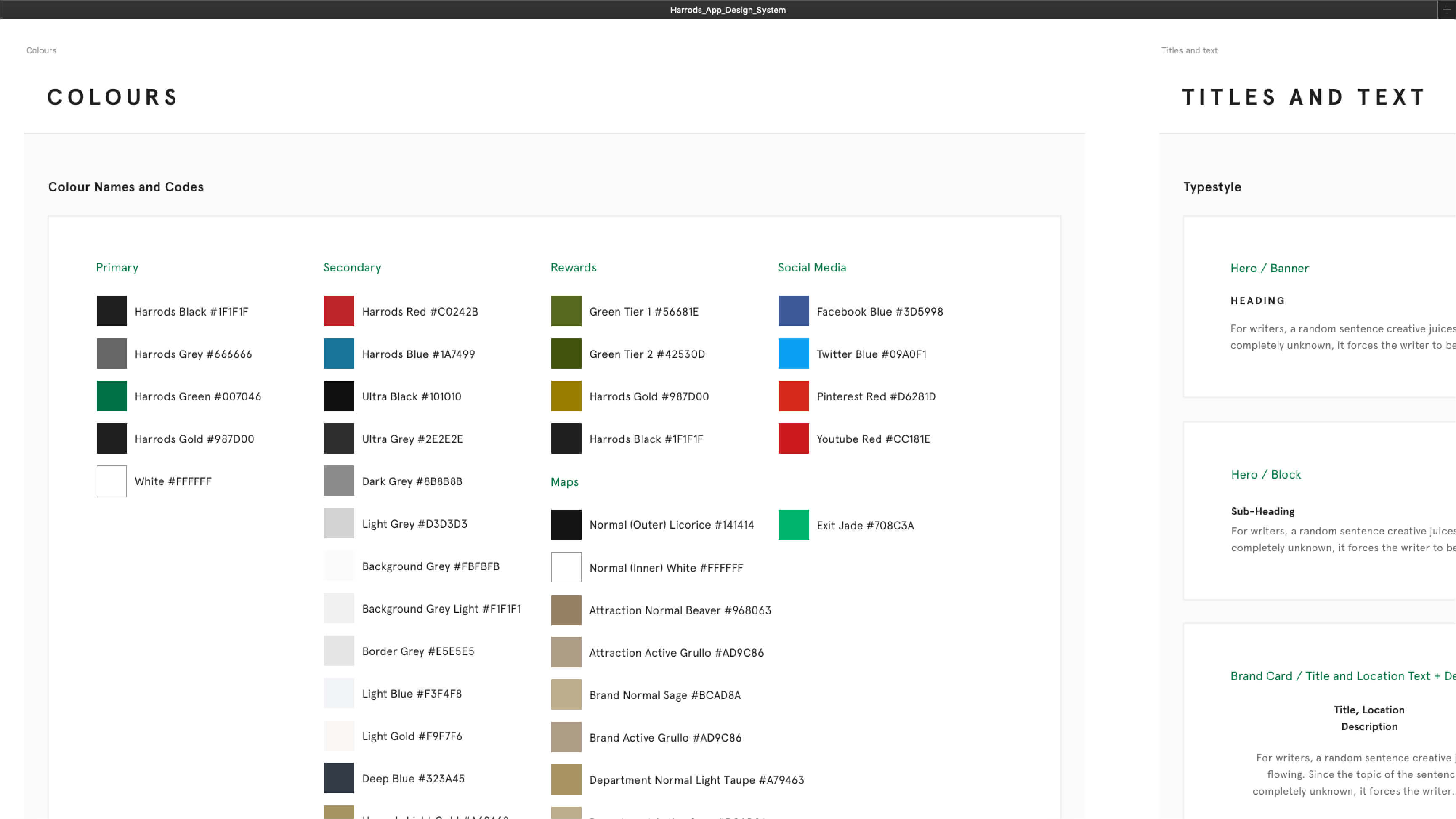Select the Green Tier 1 swatch
Viewport: 1456px width, 819px height.
coord(566,311)
